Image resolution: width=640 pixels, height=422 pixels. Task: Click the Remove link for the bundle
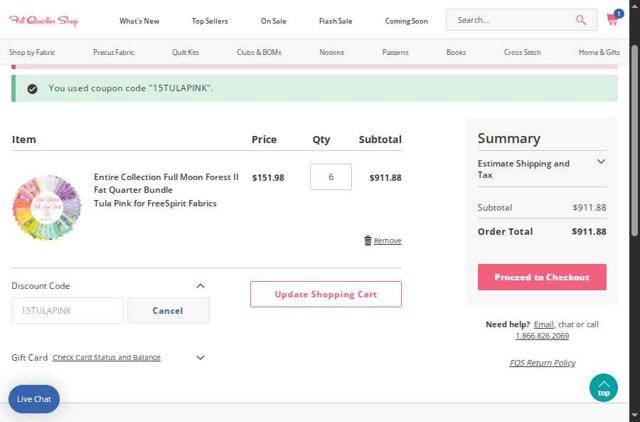387,241
